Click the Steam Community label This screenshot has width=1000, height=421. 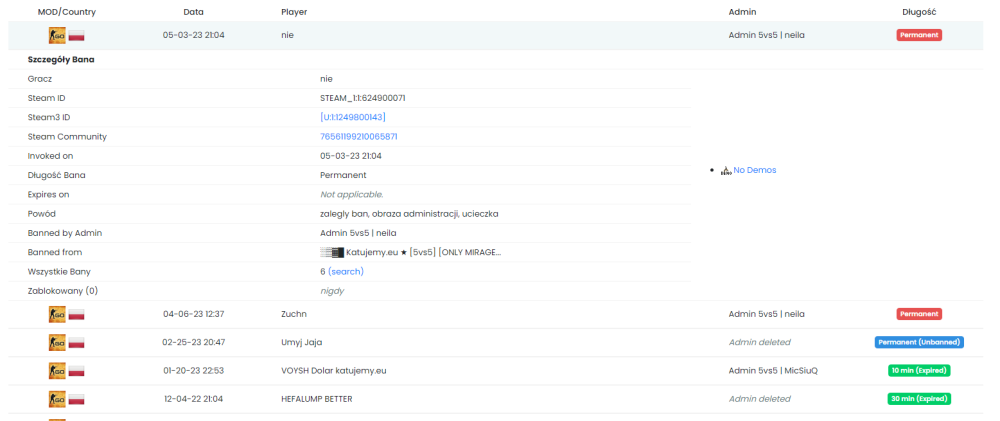click(67, 137)
